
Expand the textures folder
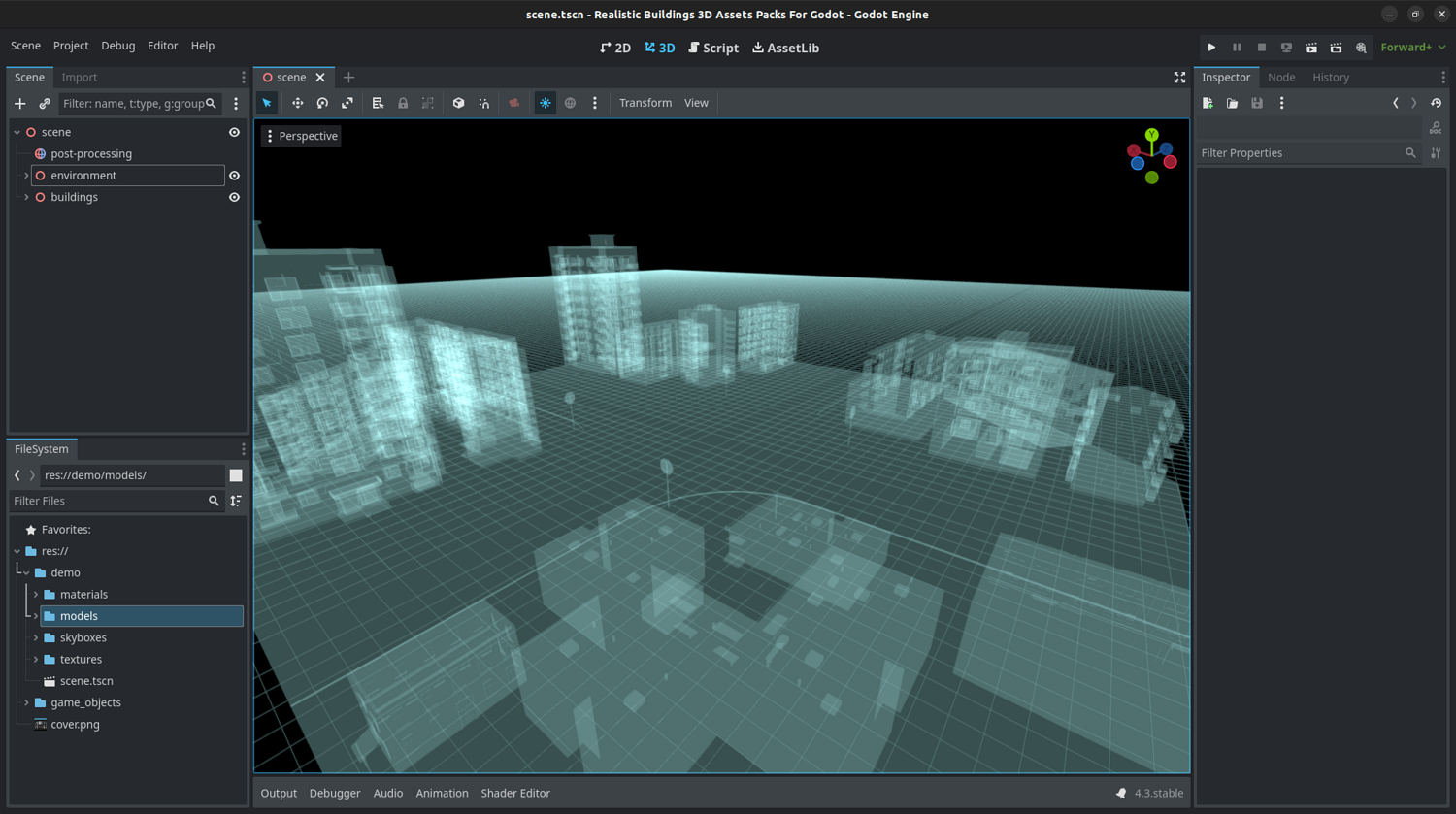point(36,660)
